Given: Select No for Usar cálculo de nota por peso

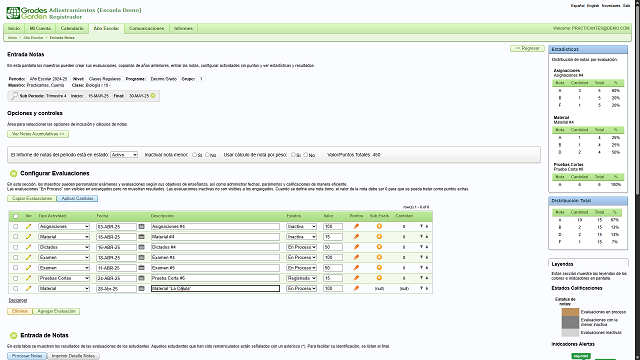Looking at the screenshot, I should tap(306, 155).
